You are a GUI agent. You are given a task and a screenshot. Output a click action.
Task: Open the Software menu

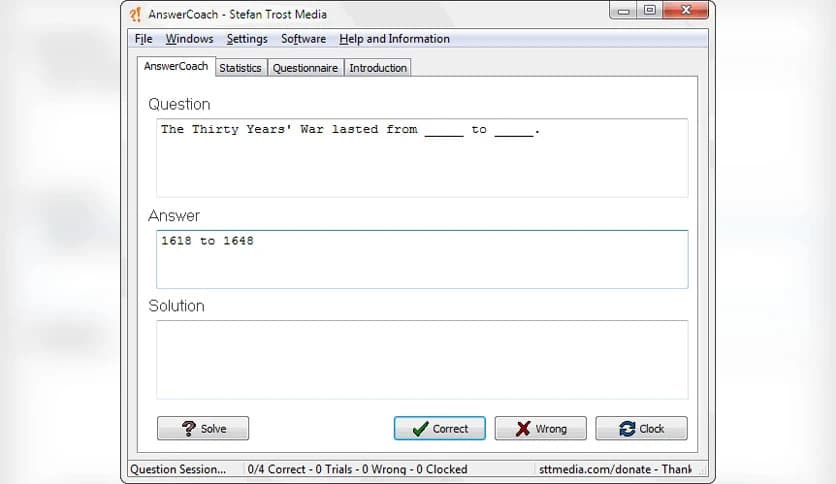pyautogui.click(x=303, y=39)
